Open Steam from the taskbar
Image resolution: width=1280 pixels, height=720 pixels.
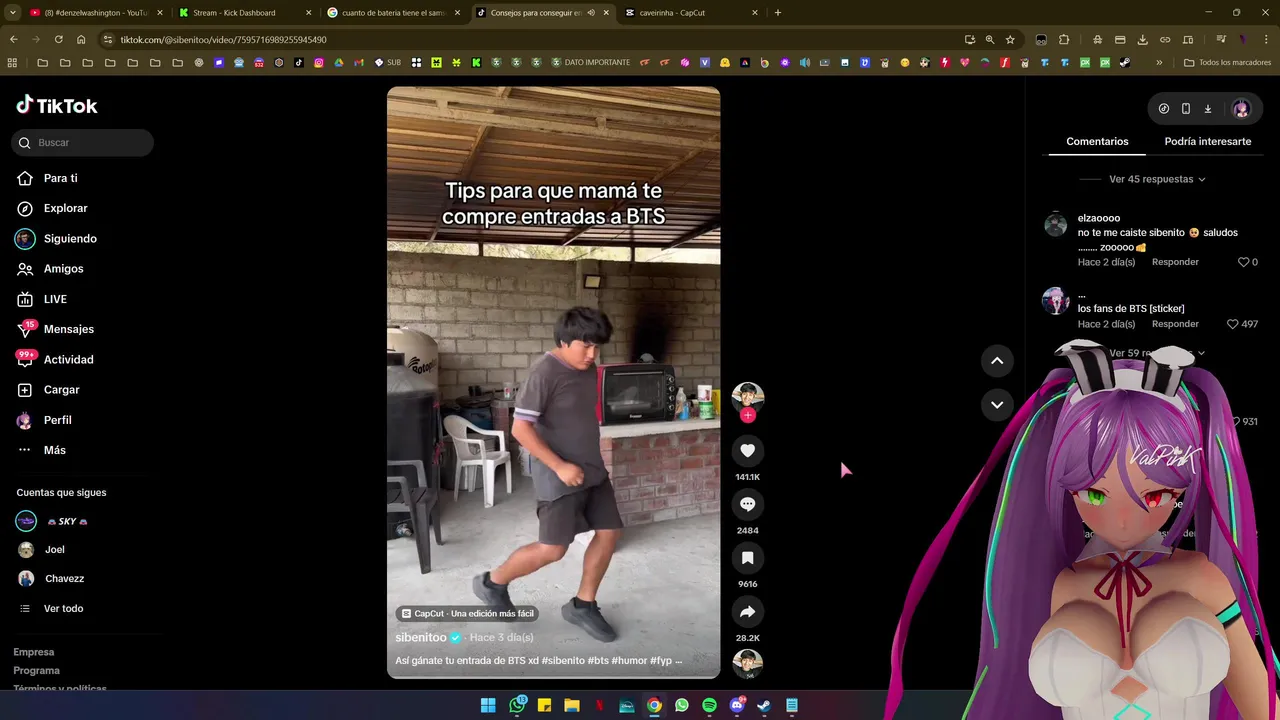(x=764, y=705)
